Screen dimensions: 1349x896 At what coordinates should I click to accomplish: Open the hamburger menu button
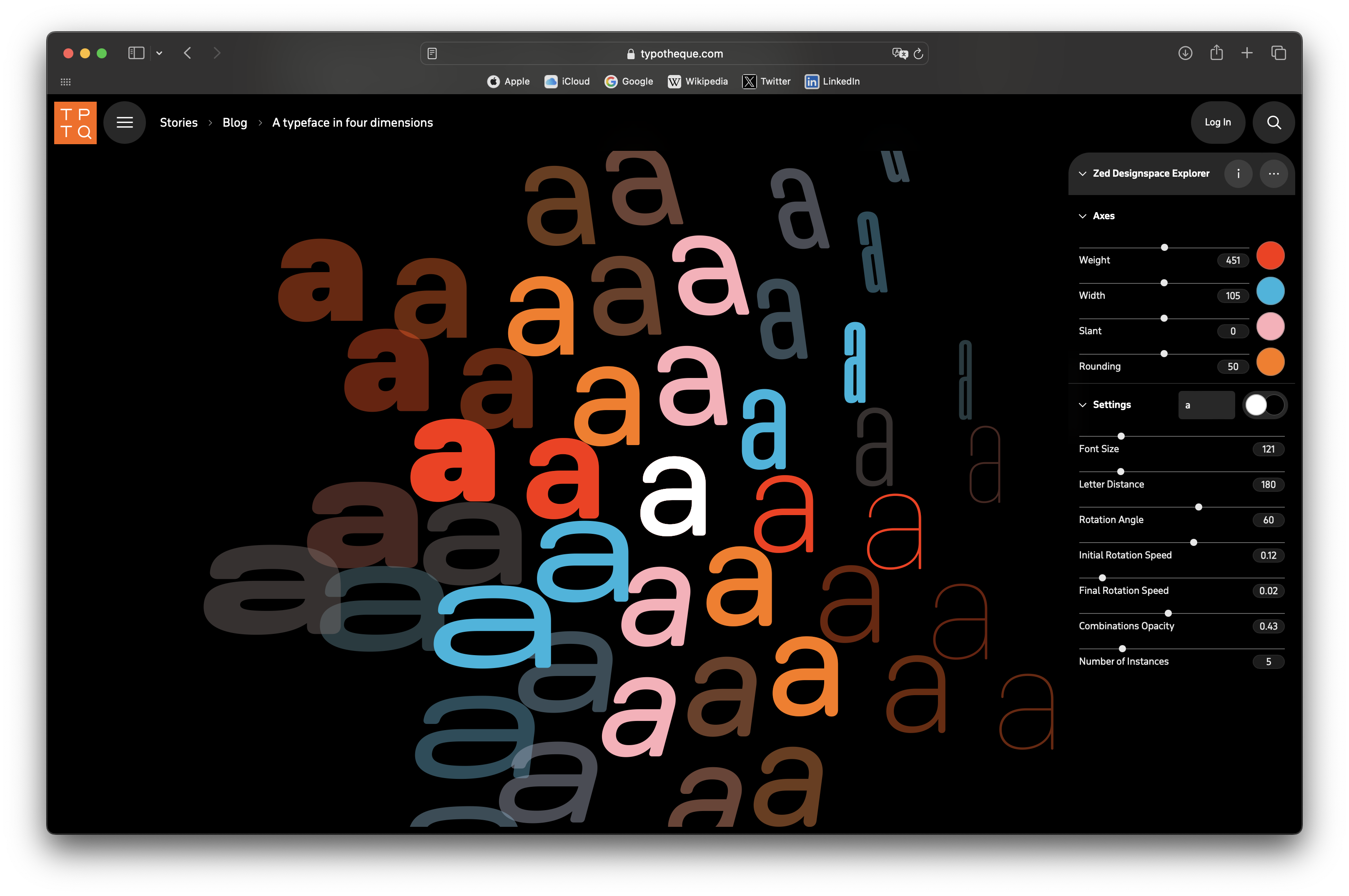coord(125,122)
